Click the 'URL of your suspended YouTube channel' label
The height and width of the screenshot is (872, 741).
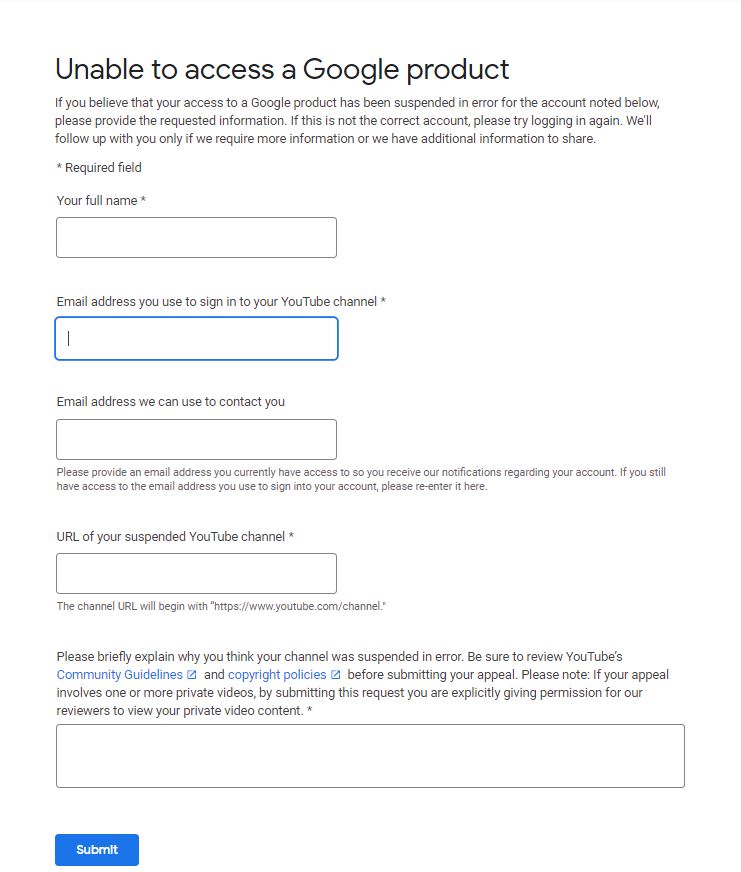point(175,536)
